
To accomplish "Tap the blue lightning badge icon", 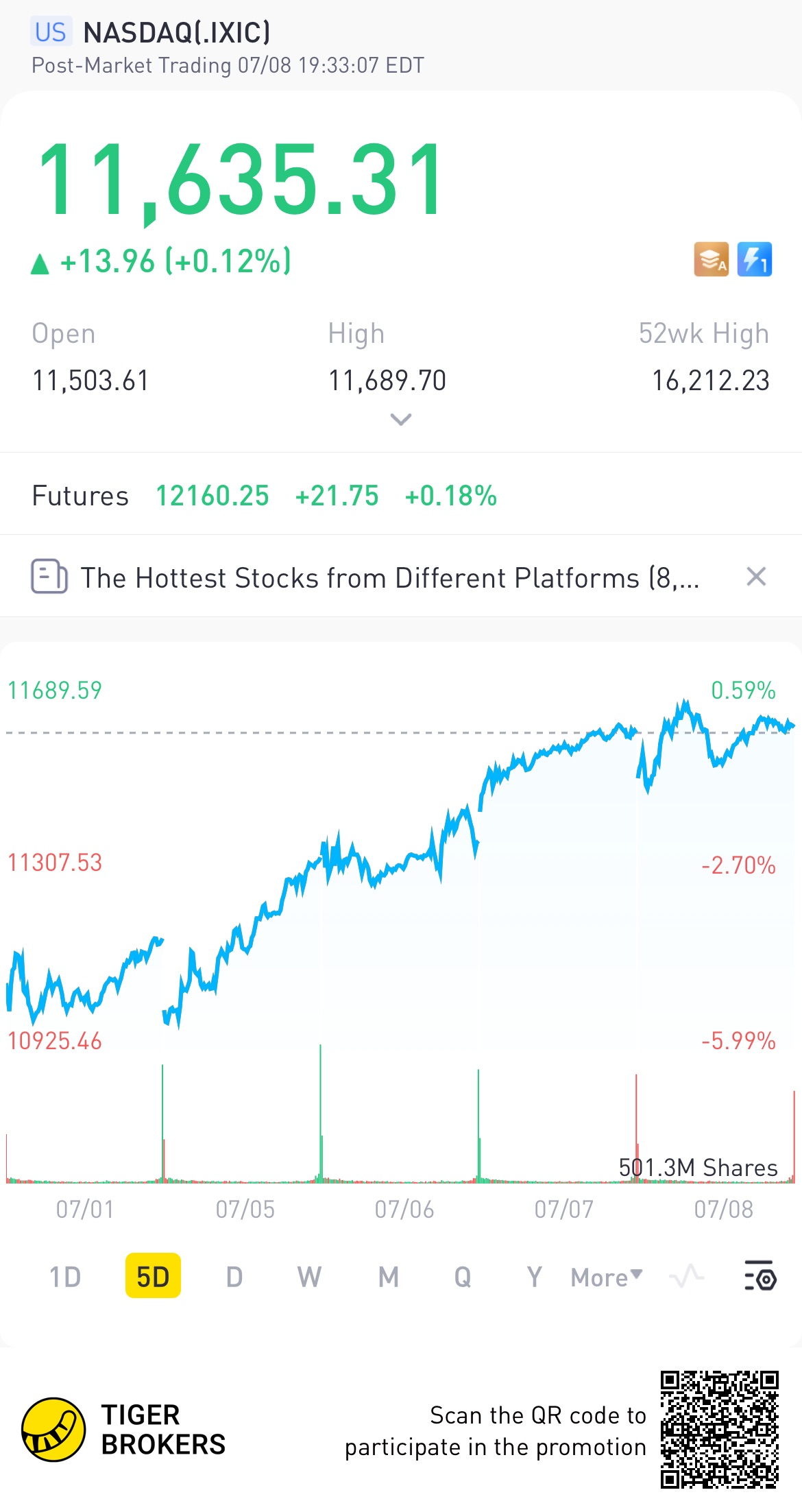I will point(755,259).
